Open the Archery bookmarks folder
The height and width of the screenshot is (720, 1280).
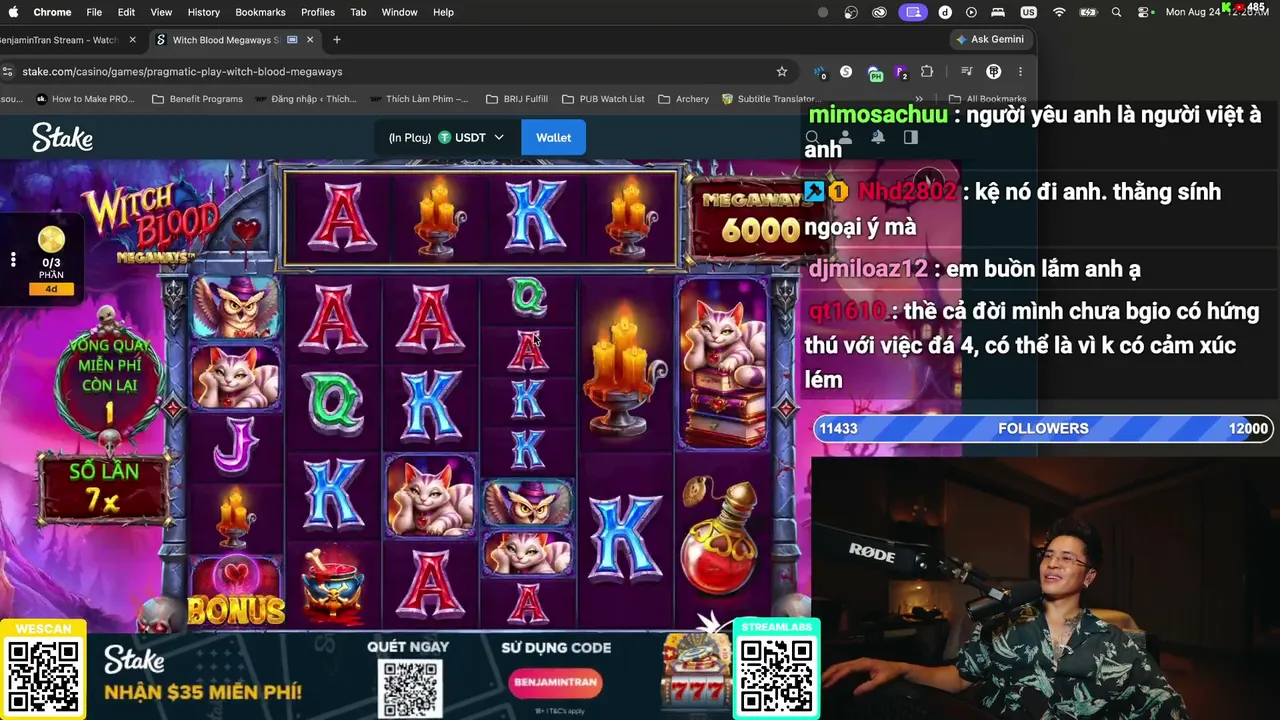(x=684, y=99)
